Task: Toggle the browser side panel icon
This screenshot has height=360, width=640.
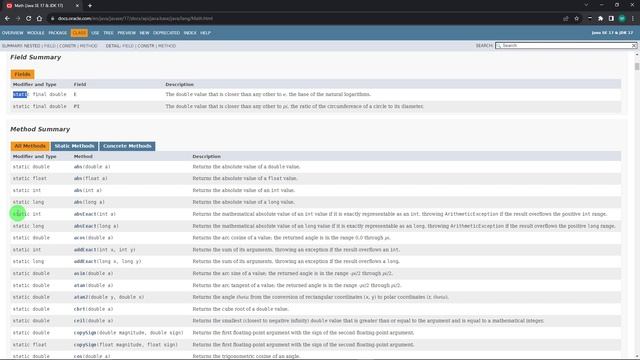Action: (611, 18)
